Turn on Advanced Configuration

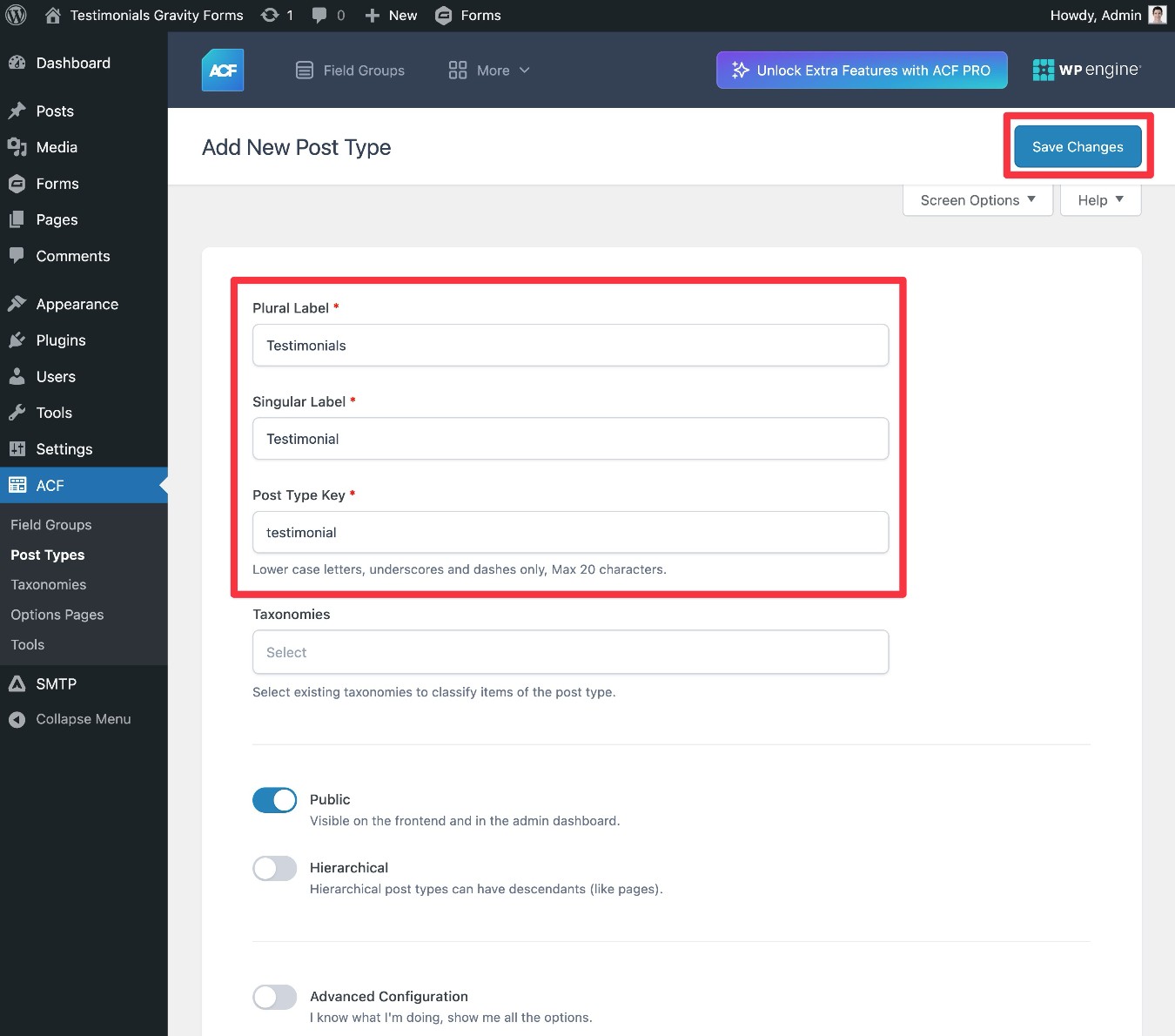click(x=274, y=997)
